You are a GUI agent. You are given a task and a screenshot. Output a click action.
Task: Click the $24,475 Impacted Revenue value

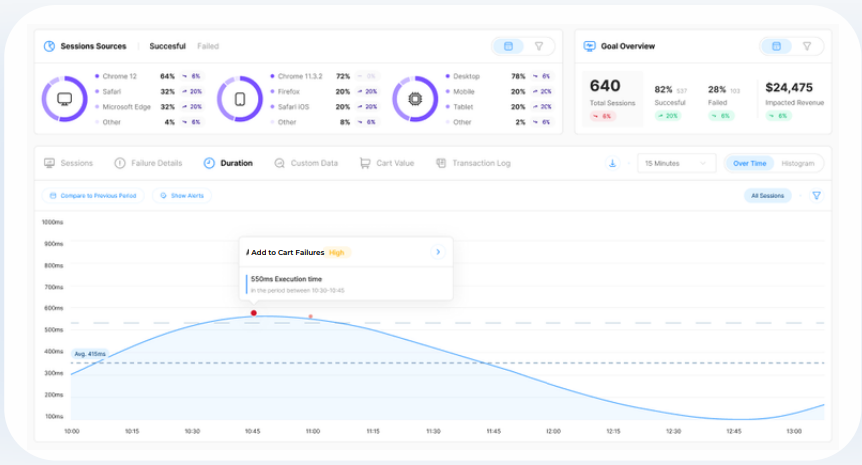pos(789,87)
